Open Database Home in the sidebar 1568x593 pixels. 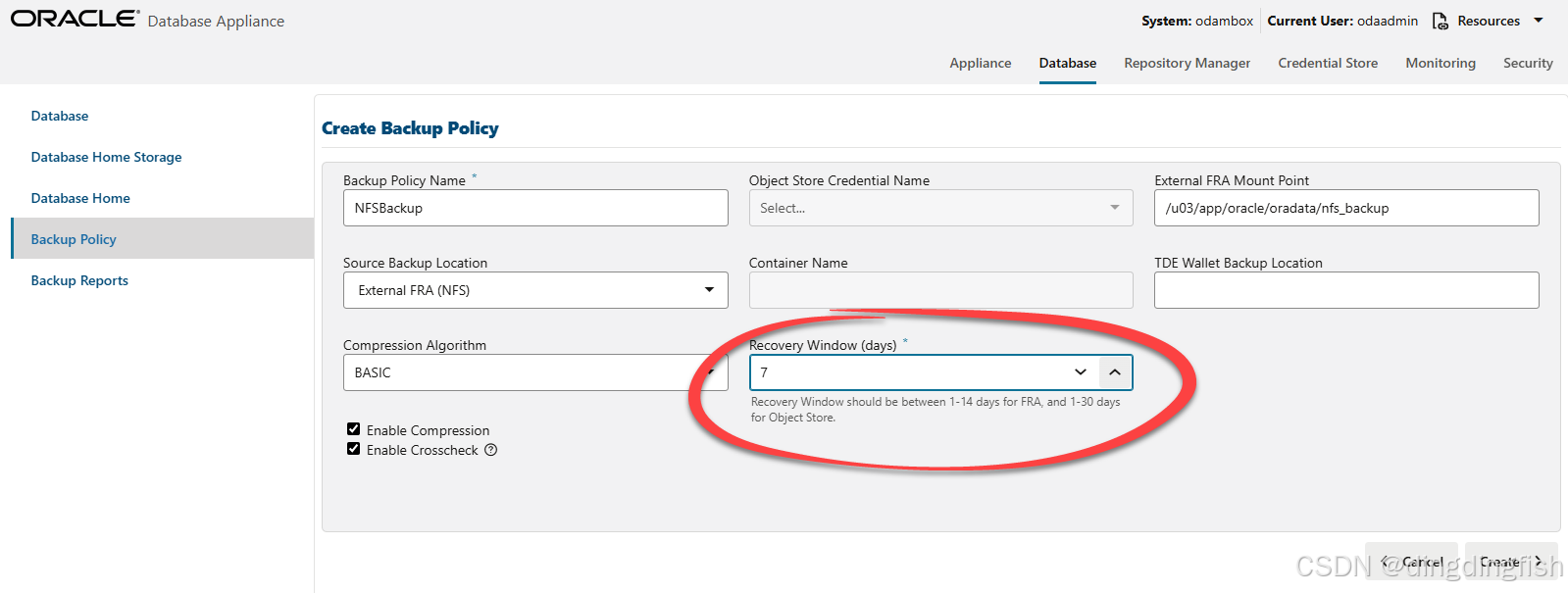tap(80, 198)
